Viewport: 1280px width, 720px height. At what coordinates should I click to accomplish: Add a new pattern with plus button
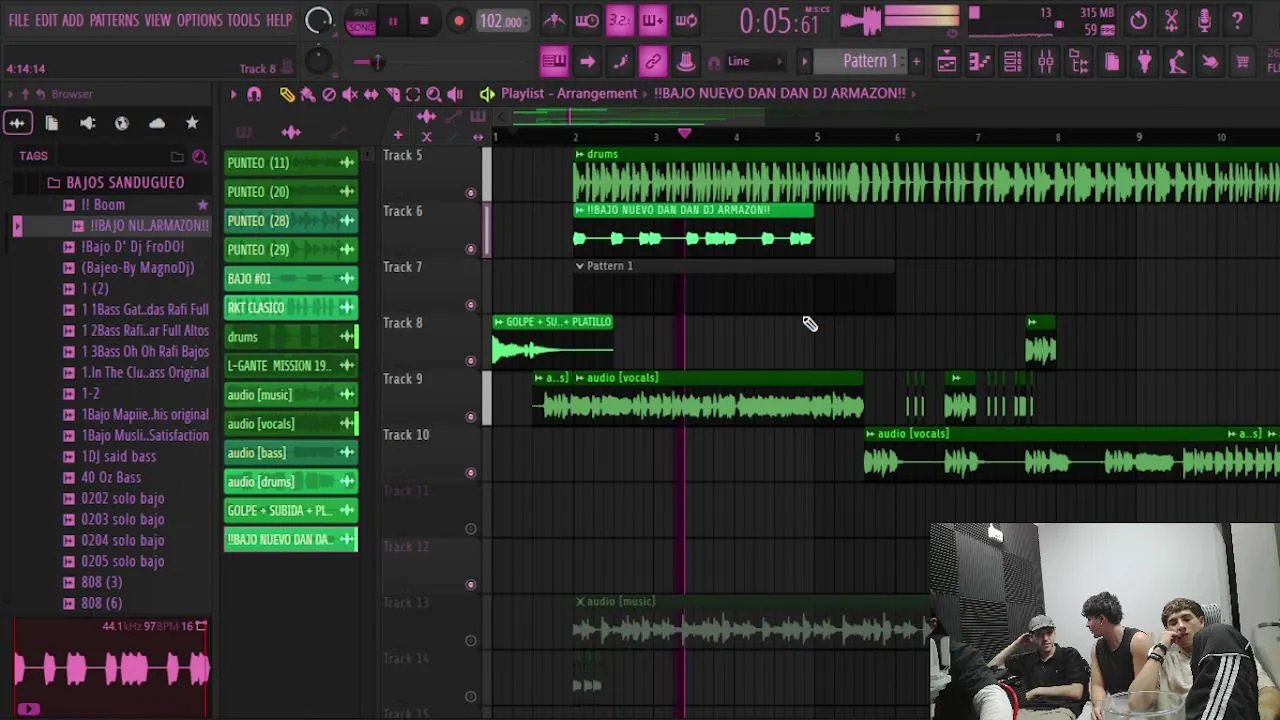[x=915, y=62]
